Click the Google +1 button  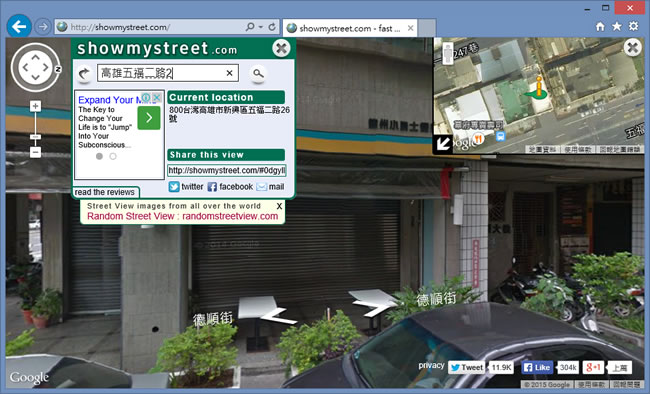(x=593, y=367)
